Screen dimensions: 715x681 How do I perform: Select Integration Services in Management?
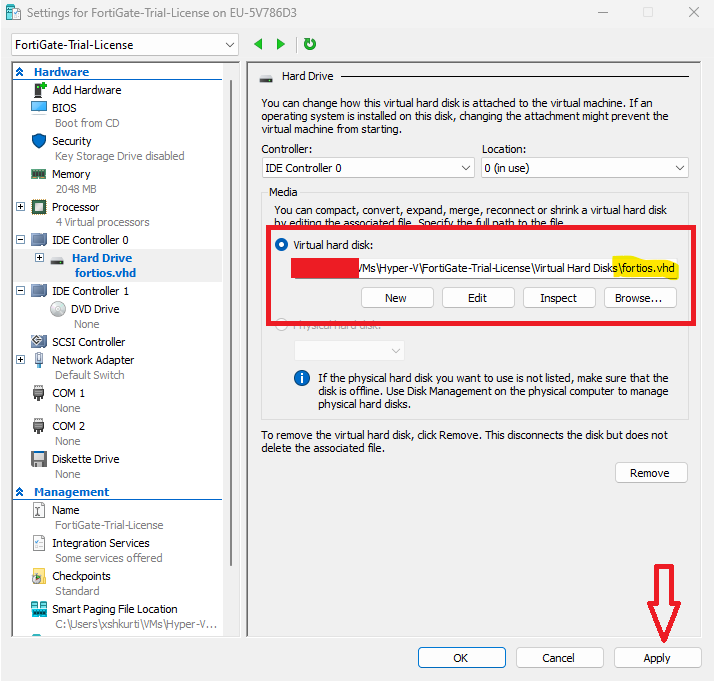[x=101, y=543]
